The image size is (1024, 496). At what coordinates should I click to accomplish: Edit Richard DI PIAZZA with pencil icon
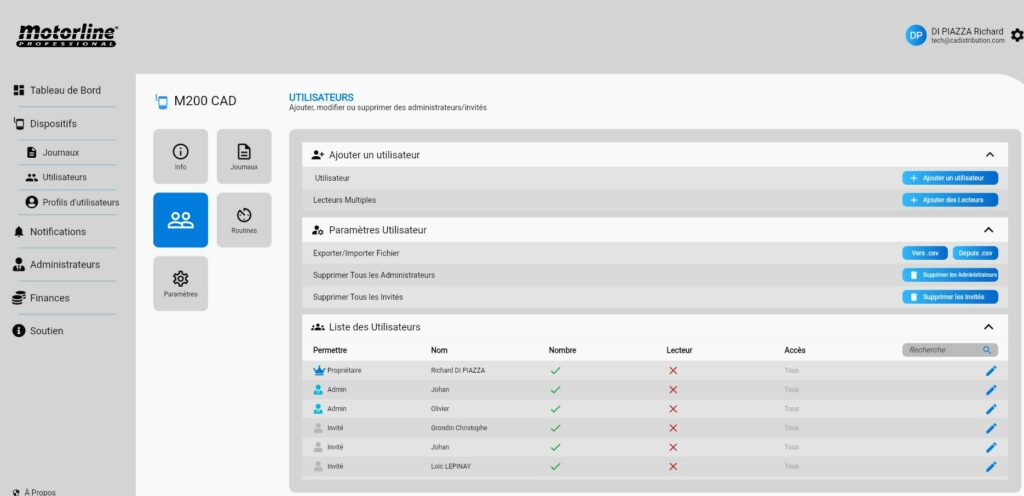[990, 371]
